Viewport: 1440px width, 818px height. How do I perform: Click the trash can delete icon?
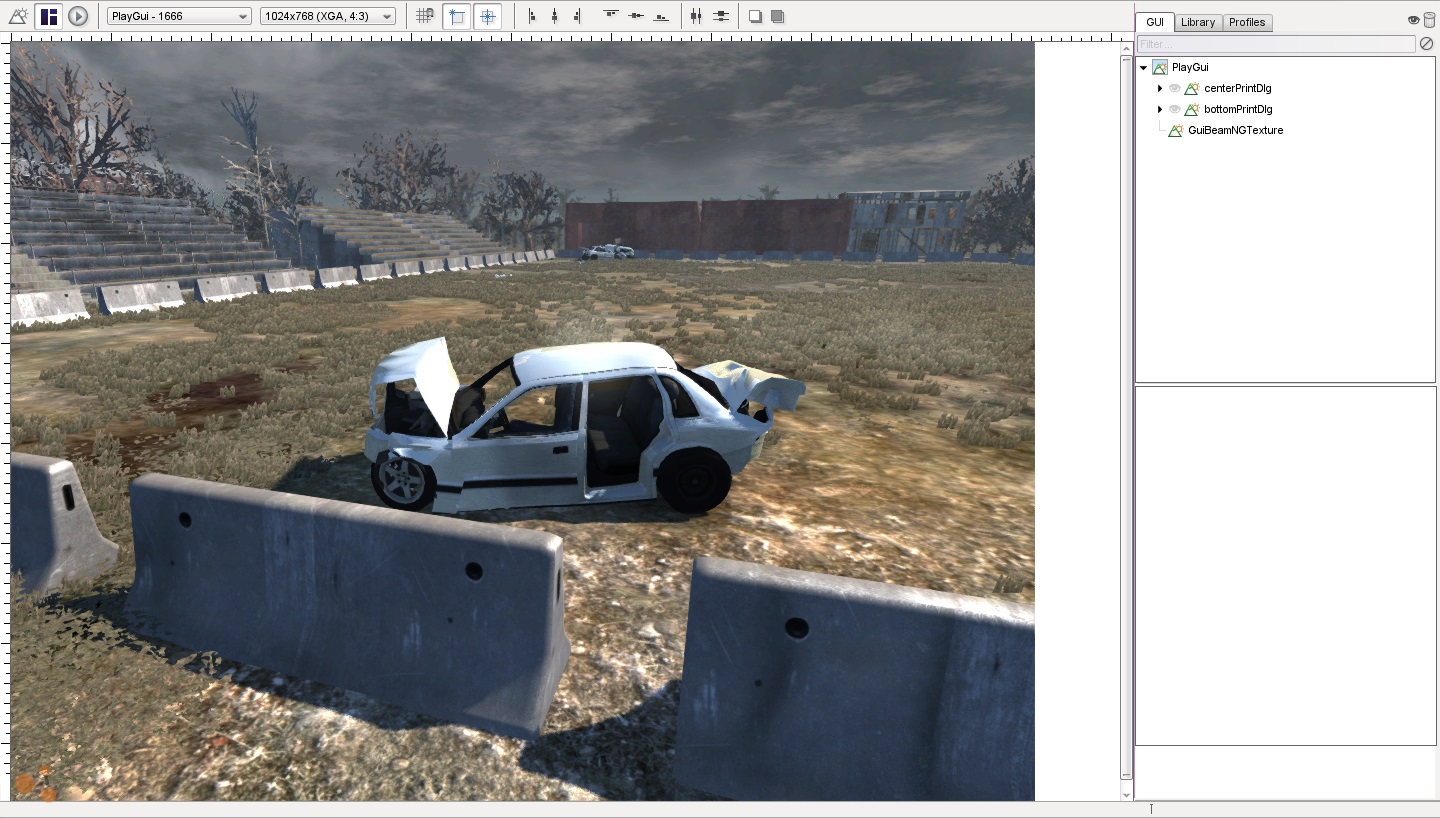pyautogui.click(x=1430, y=20)
